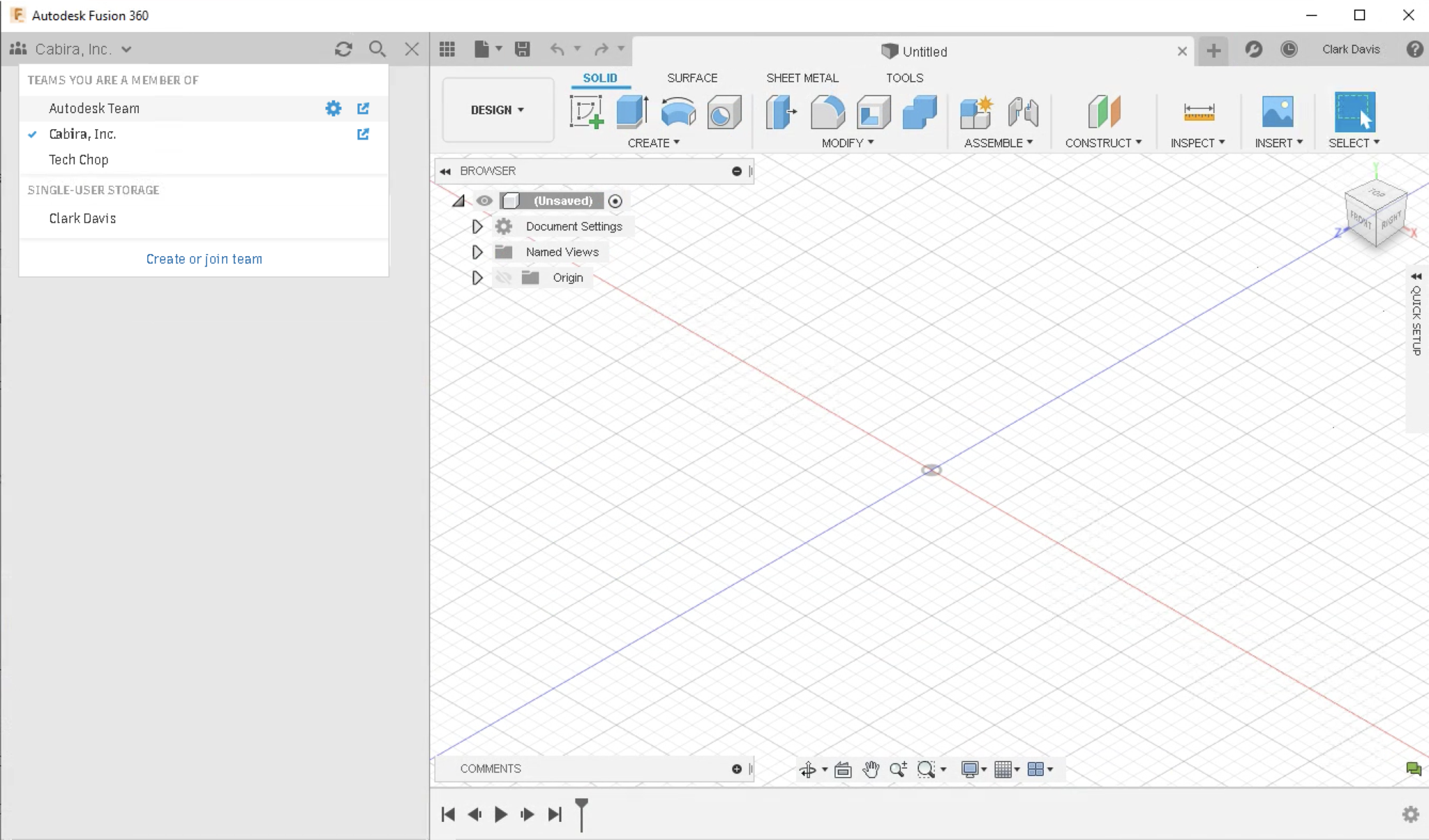Click the Create Sketch tool icon
Viewport: 1429px width, 840px height.
click(x=586, y=112)
